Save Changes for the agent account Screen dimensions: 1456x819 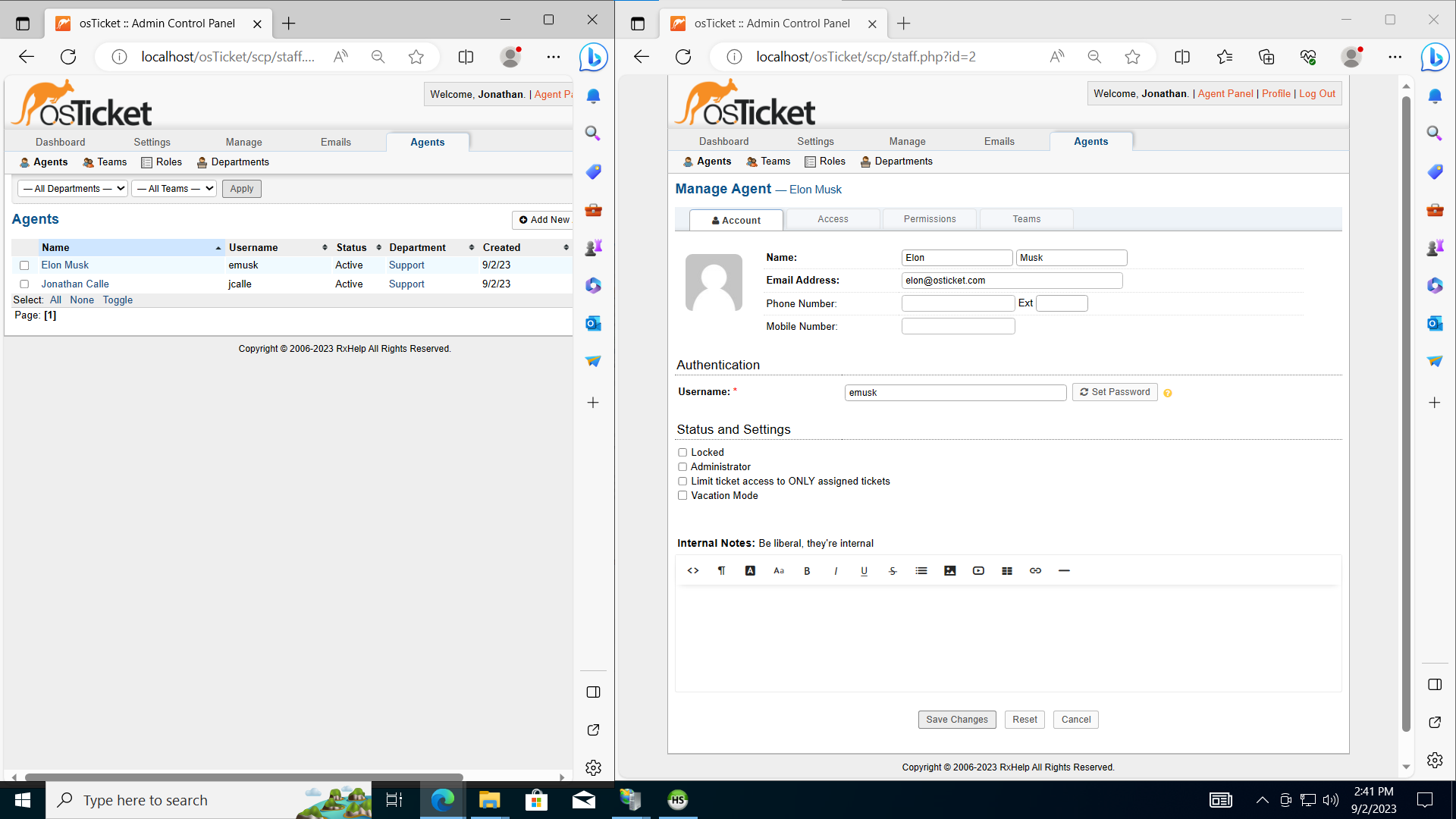click(956, 719)
